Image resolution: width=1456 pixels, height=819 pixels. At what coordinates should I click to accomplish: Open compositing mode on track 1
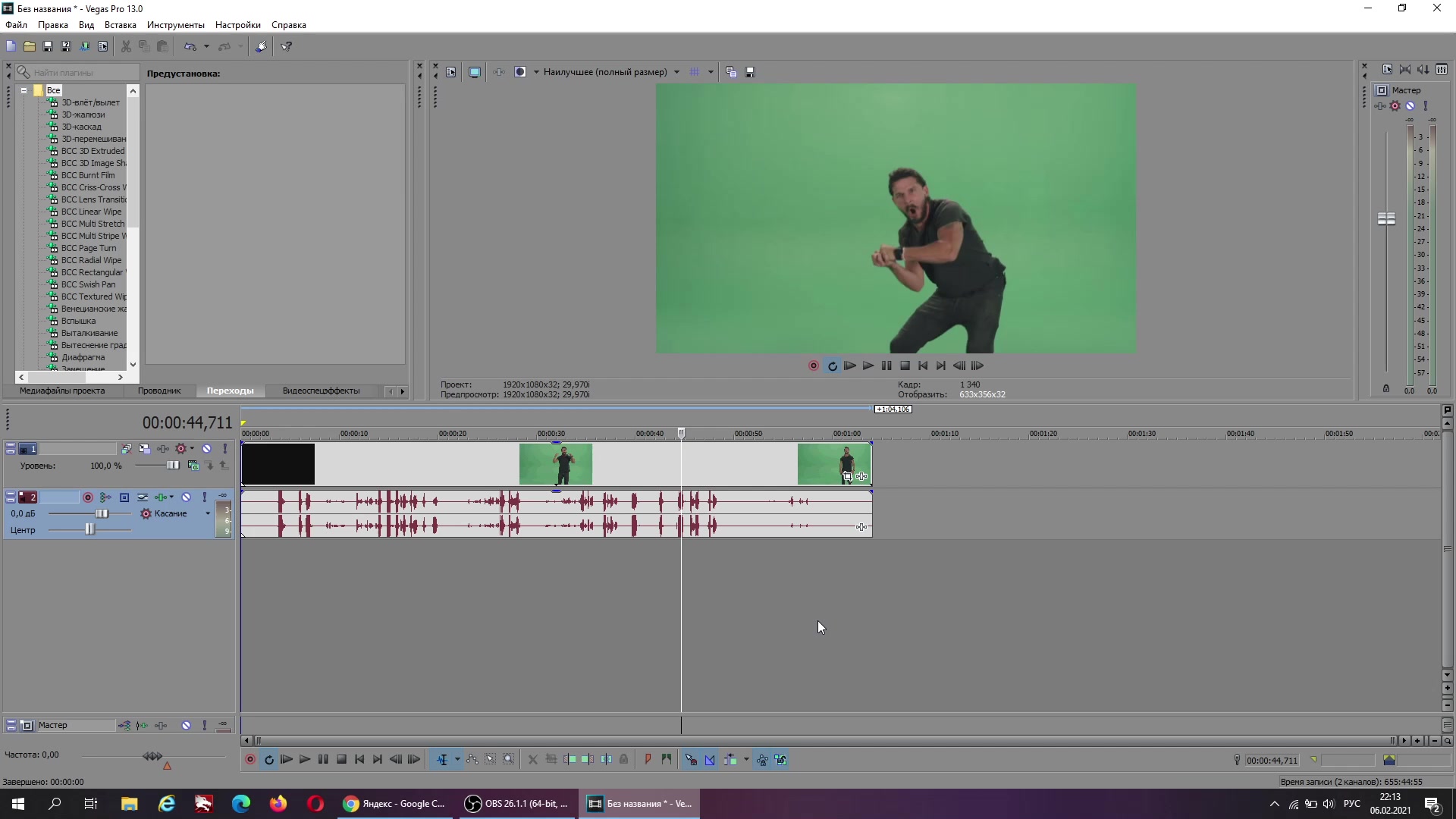[x=193, y=466]
